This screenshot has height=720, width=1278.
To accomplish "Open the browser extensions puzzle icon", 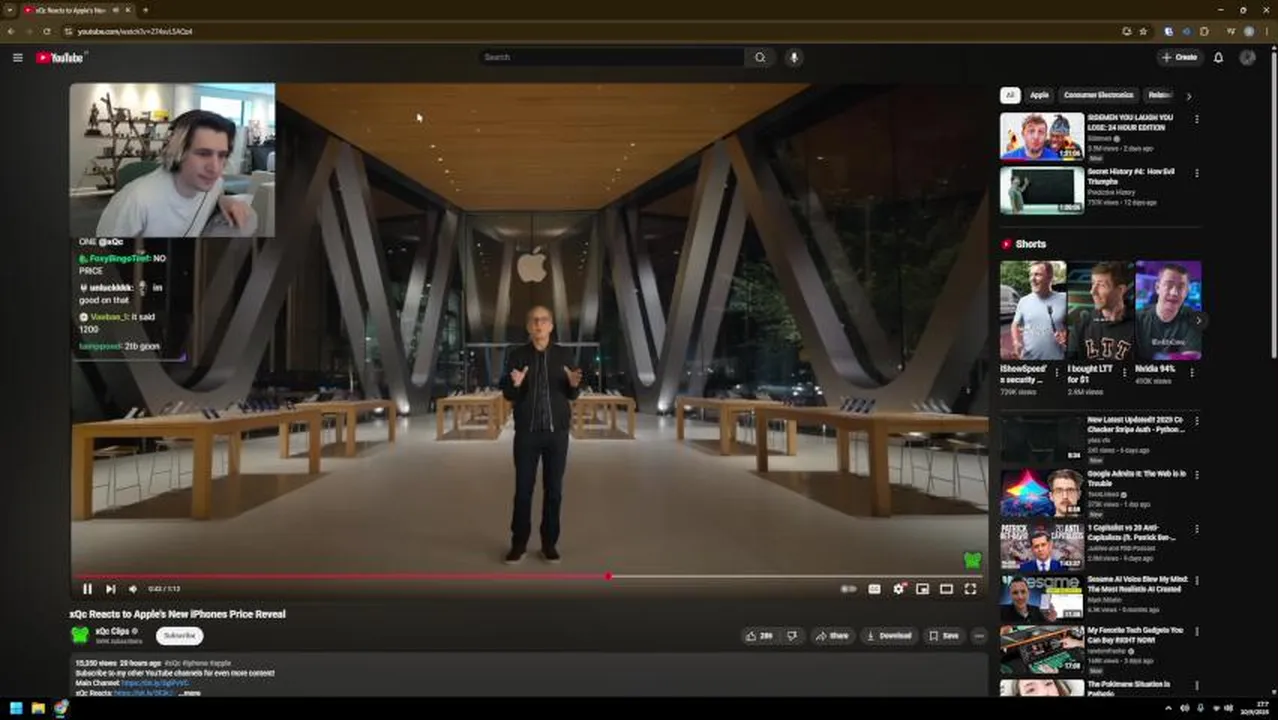I will point(1204,31).
